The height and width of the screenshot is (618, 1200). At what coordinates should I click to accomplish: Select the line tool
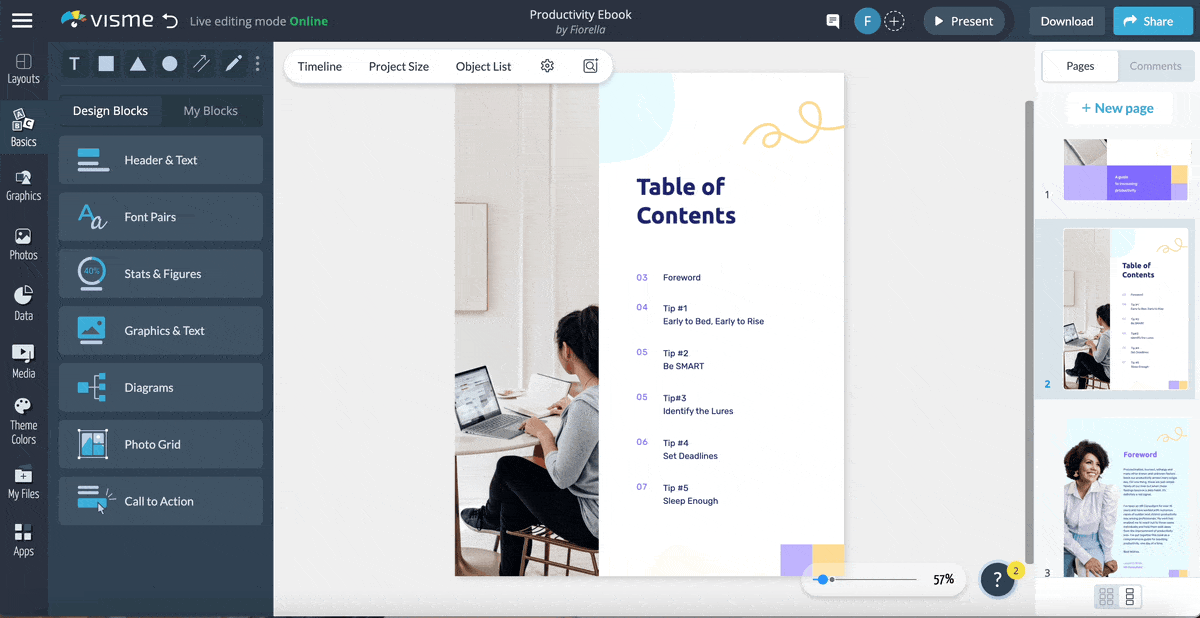pos(201,63)
